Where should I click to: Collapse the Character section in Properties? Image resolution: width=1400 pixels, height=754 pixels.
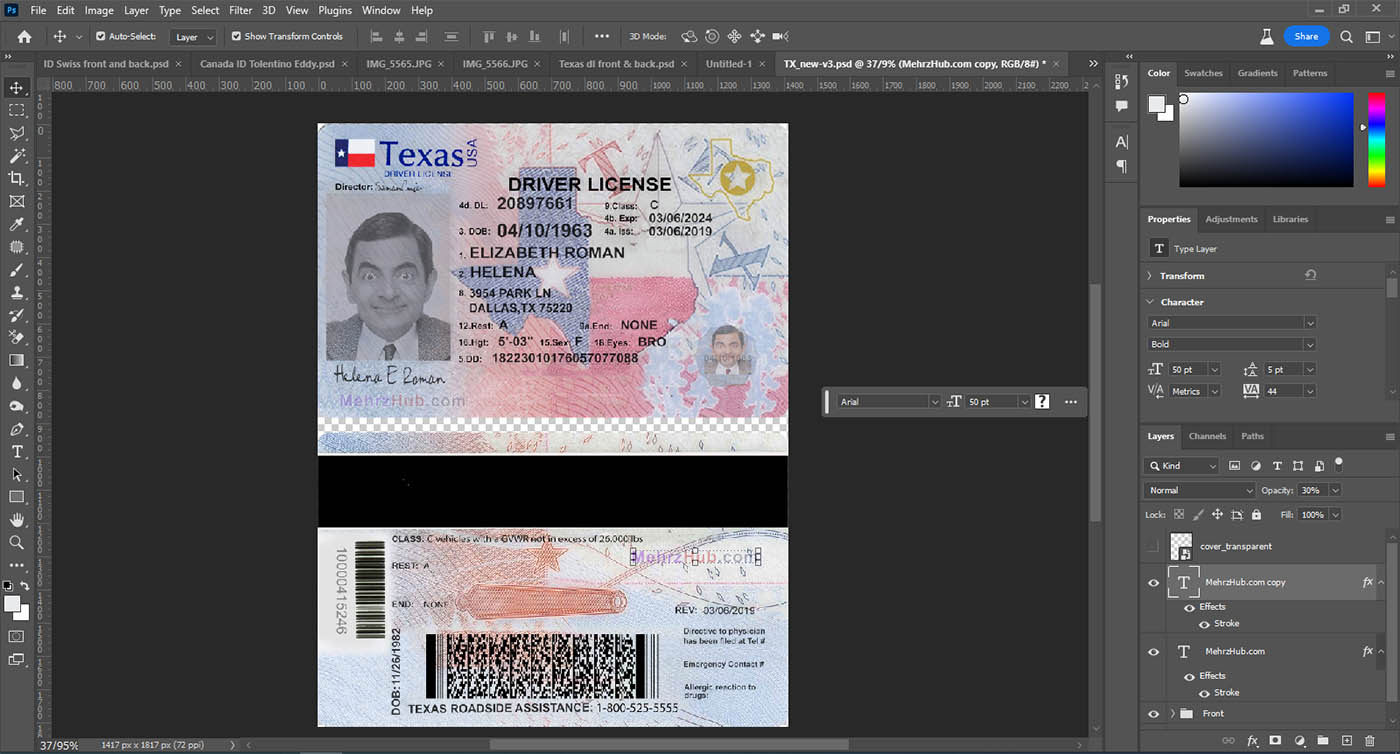[1148, 302]
